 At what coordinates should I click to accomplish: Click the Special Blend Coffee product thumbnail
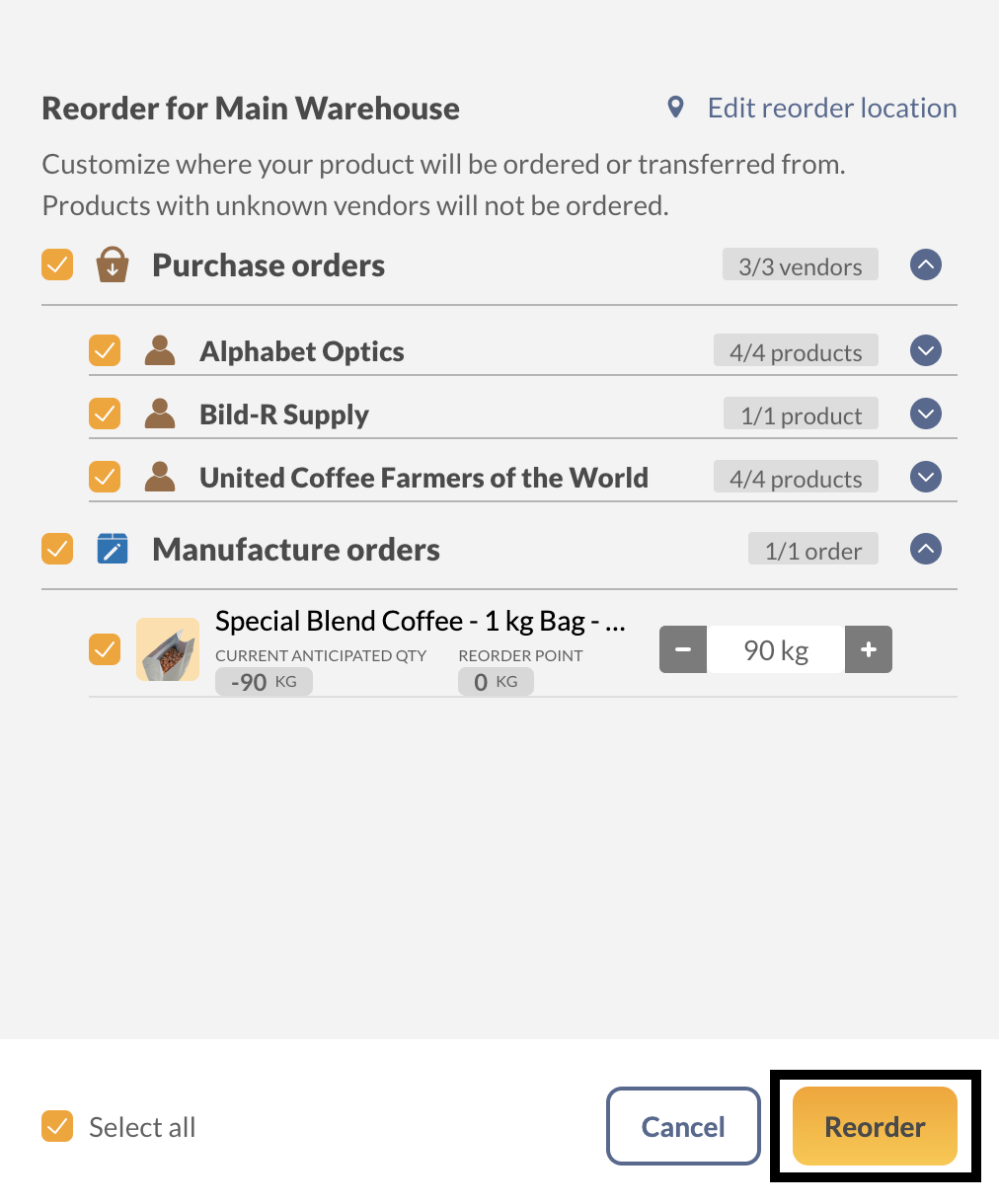coord(168,649)
